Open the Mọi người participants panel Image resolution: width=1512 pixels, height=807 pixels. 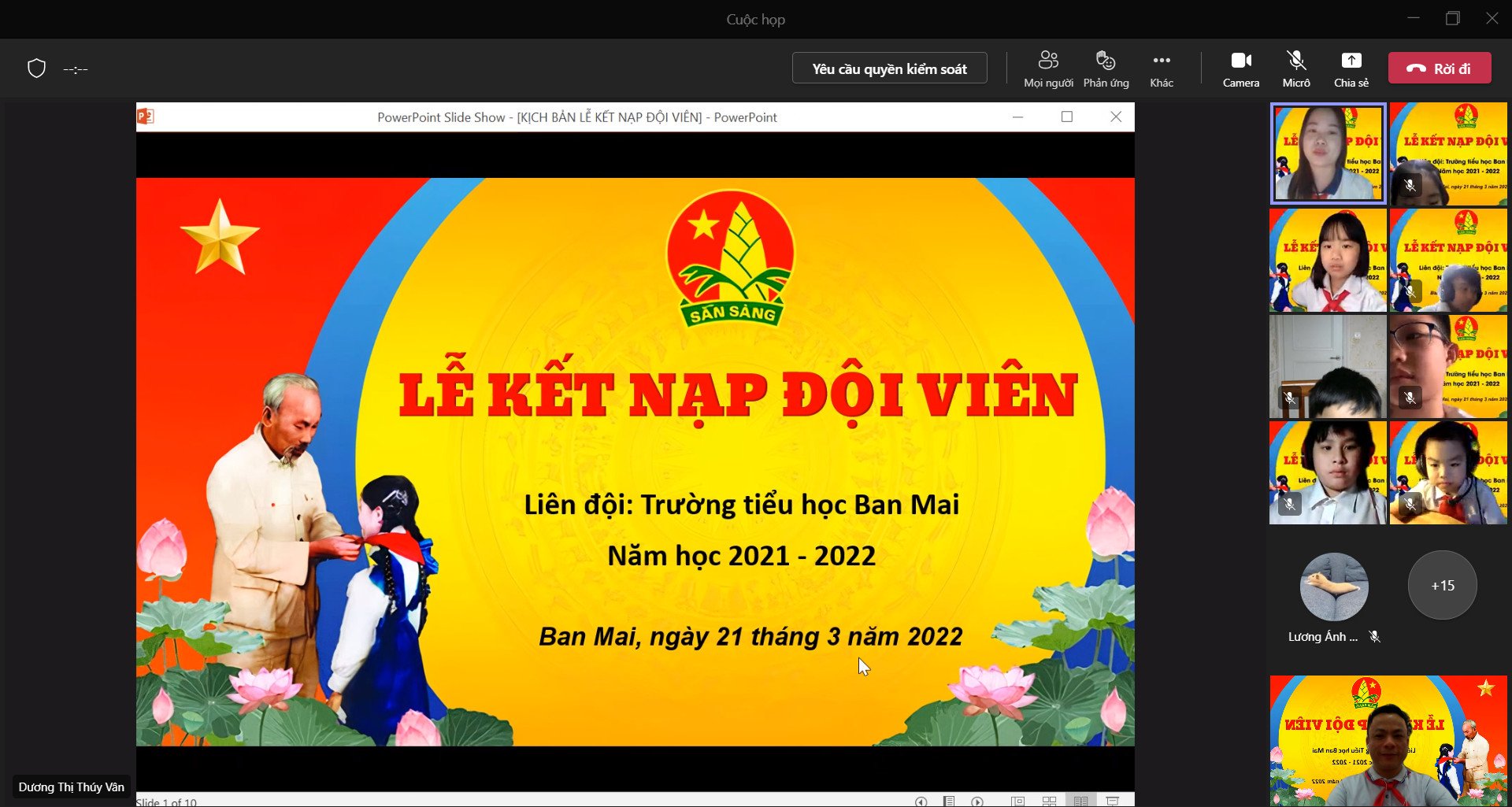pyautogui.click(x=1048, y=68)
